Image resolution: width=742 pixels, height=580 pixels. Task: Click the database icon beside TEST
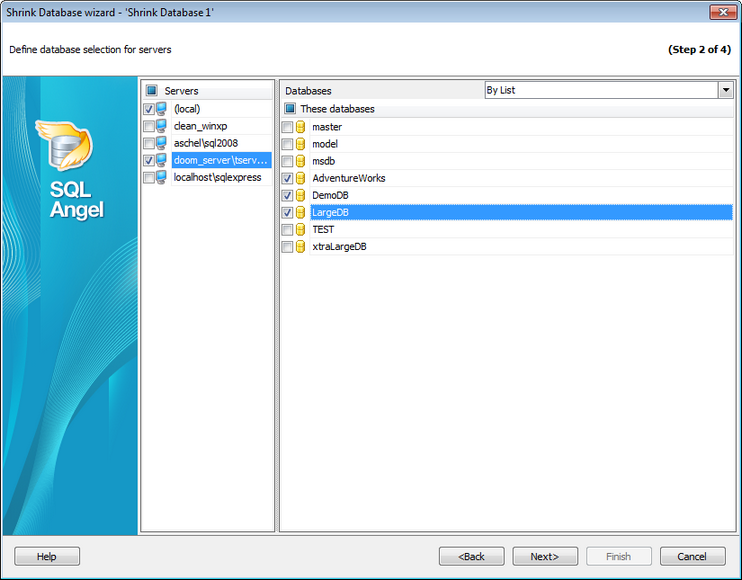point(300,229)
